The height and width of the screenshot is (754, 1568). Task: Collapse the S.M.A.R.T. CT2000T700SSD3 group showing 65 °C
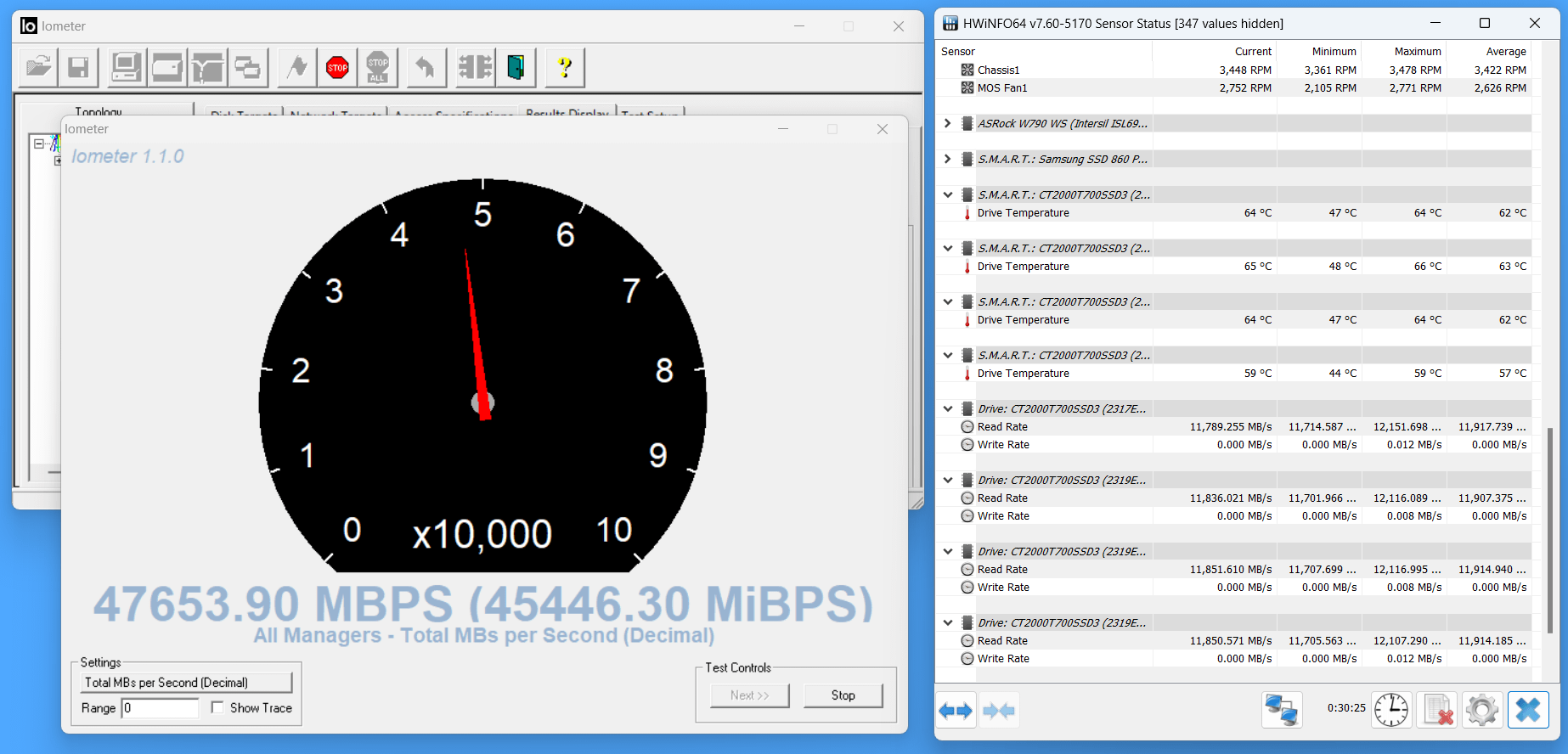pyautogui.click(x=948, y=248)
